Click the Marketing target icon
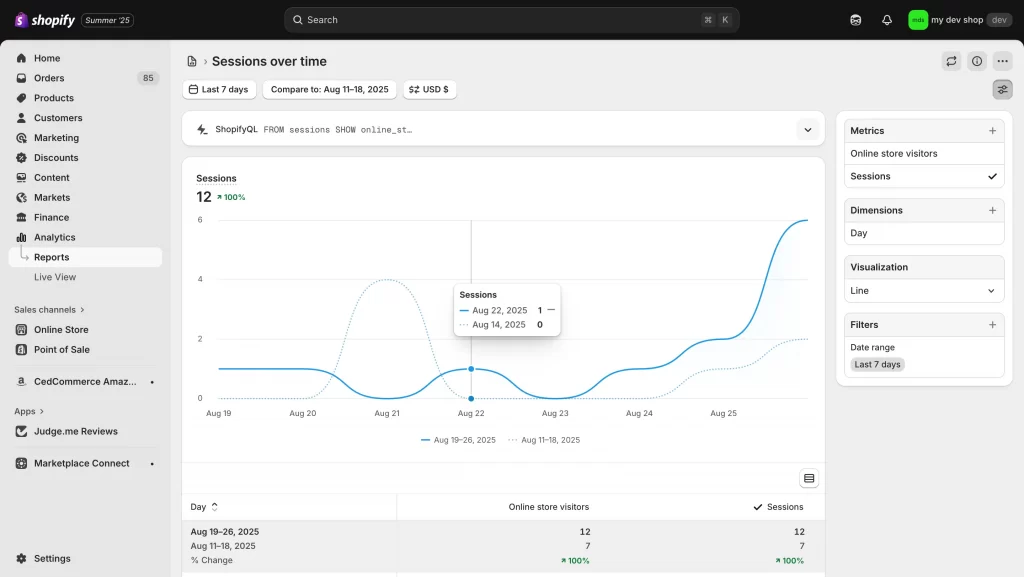Screen dimensions: 1024x577 22,138
